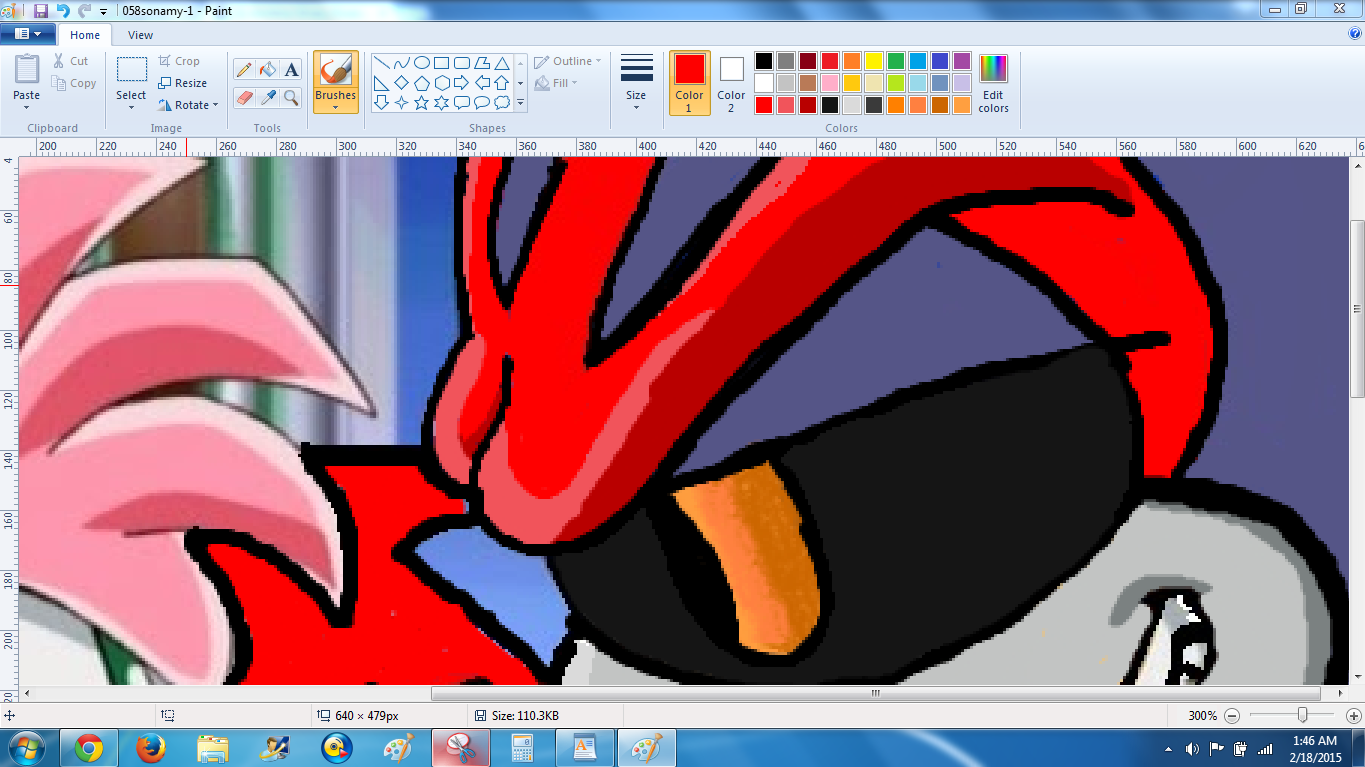The image size is (1365, 767).
Task: Select the Pencil tool
Action: tap(243, 69)
